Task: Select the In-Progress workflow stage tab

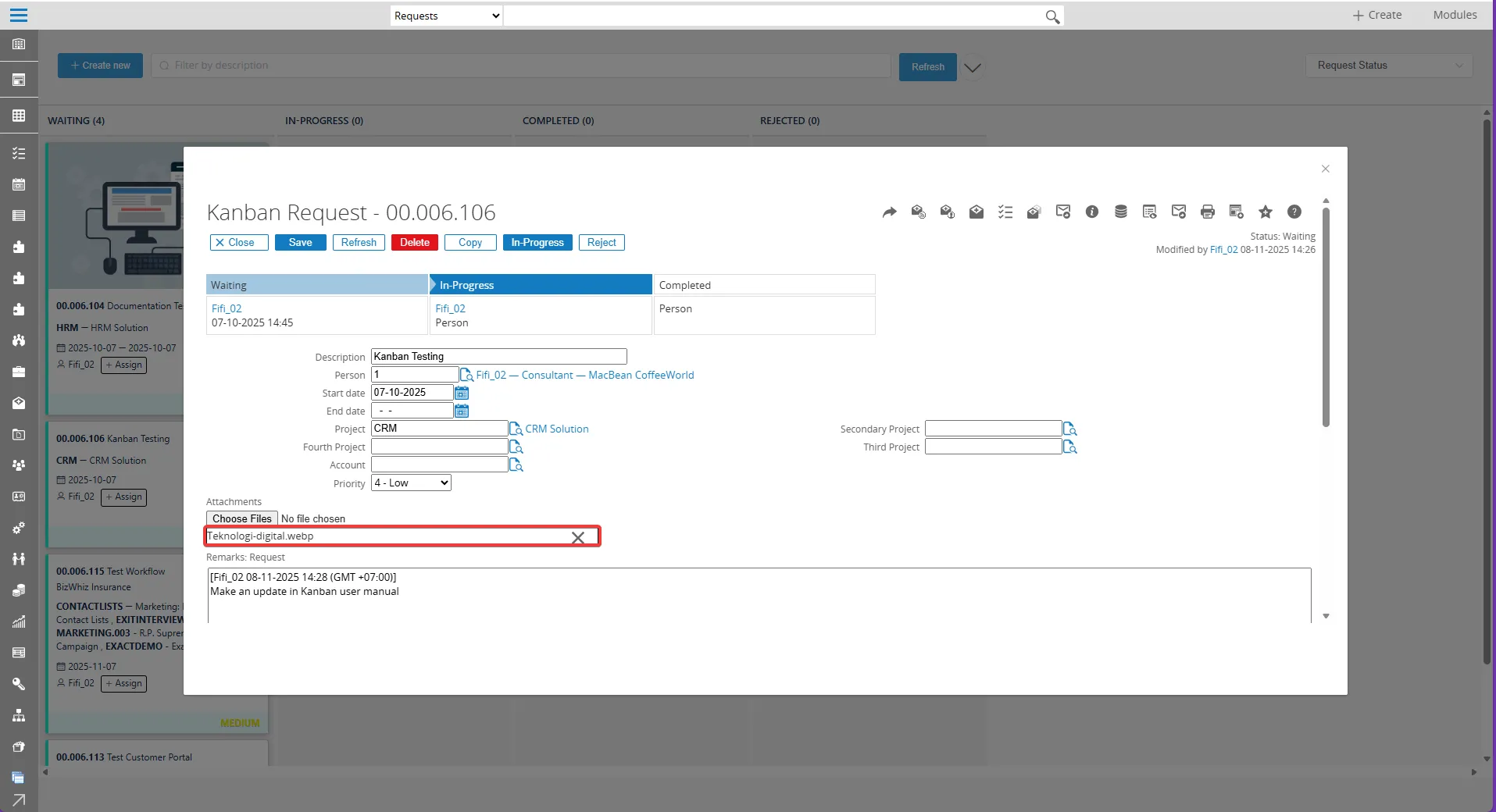Action: coord(541,285)
